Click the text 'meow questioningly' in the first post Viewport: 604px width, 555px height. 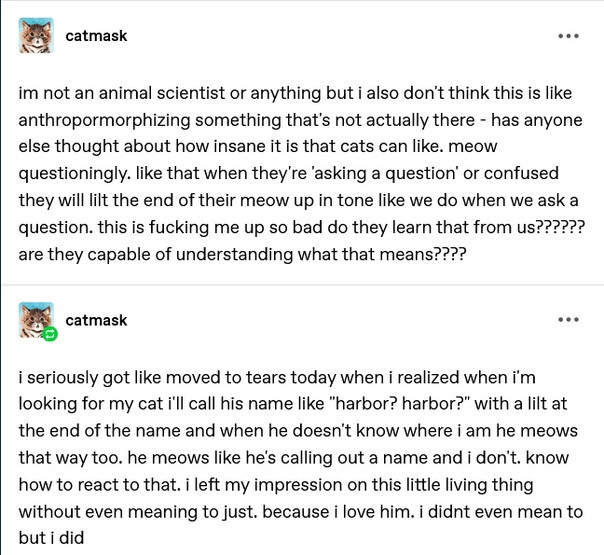tap(258, 160)
